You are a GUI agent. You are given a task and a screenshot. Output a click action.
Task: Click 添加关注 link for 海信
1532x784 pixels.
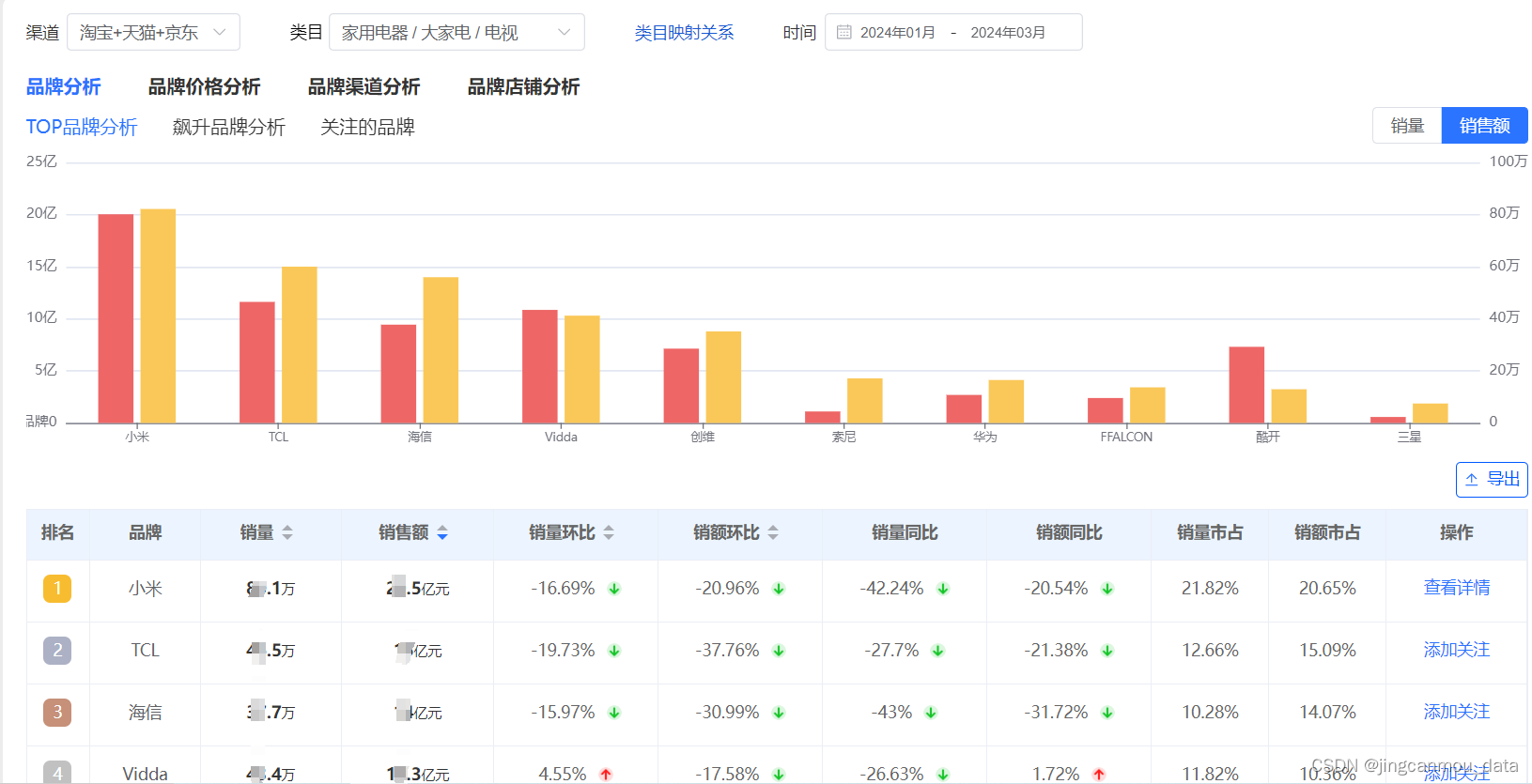point(1457,712)
